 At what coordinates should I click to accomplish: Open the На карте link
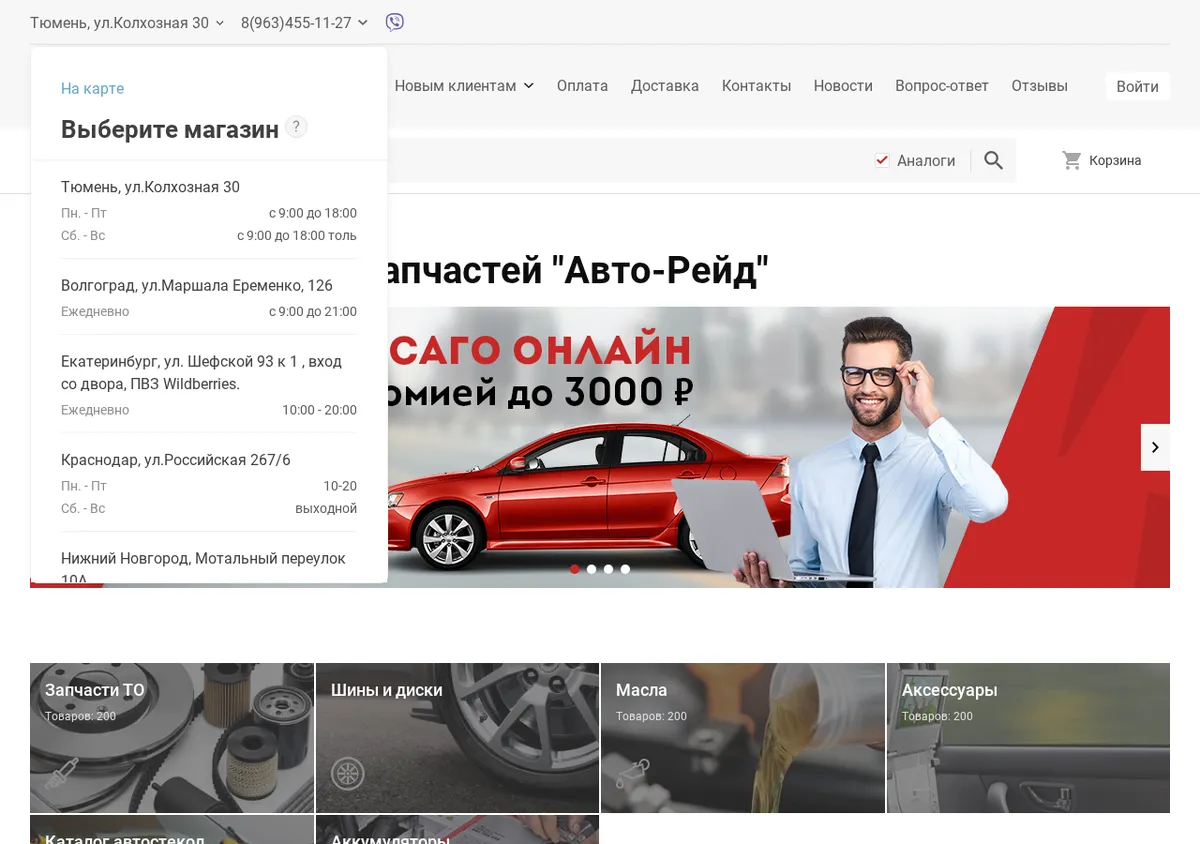pos(92,88)
